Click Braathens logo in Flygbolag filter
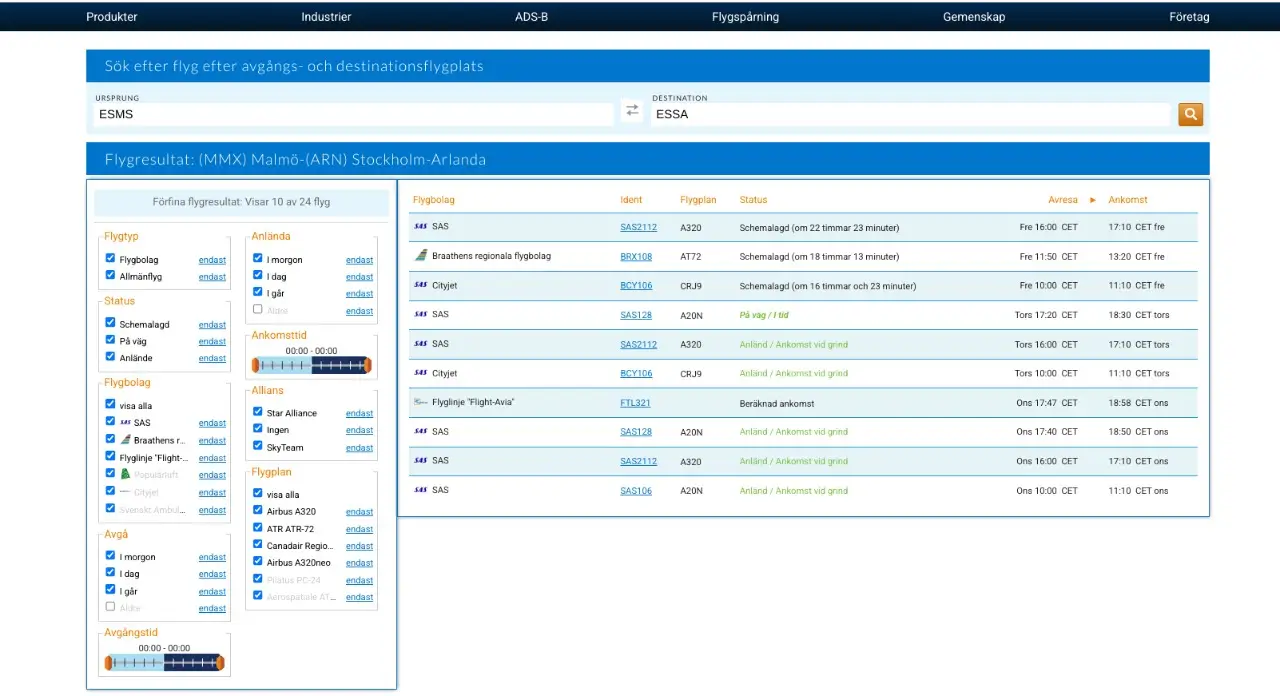This screenshot has width=1280, height=696. tap(125, 440)
